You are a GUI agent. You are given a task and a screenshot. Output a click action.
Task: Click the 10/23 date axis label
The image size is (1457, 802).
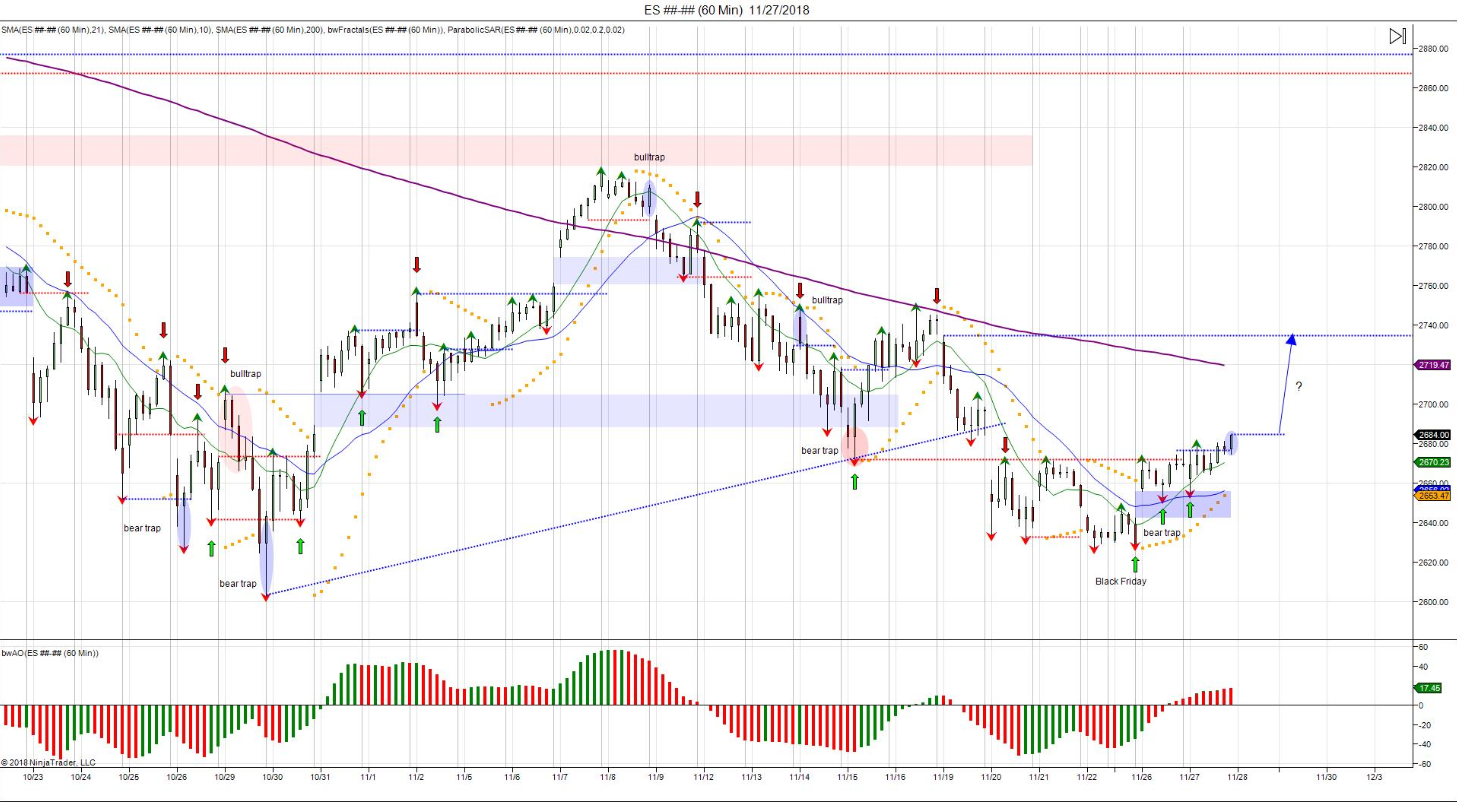33,776
